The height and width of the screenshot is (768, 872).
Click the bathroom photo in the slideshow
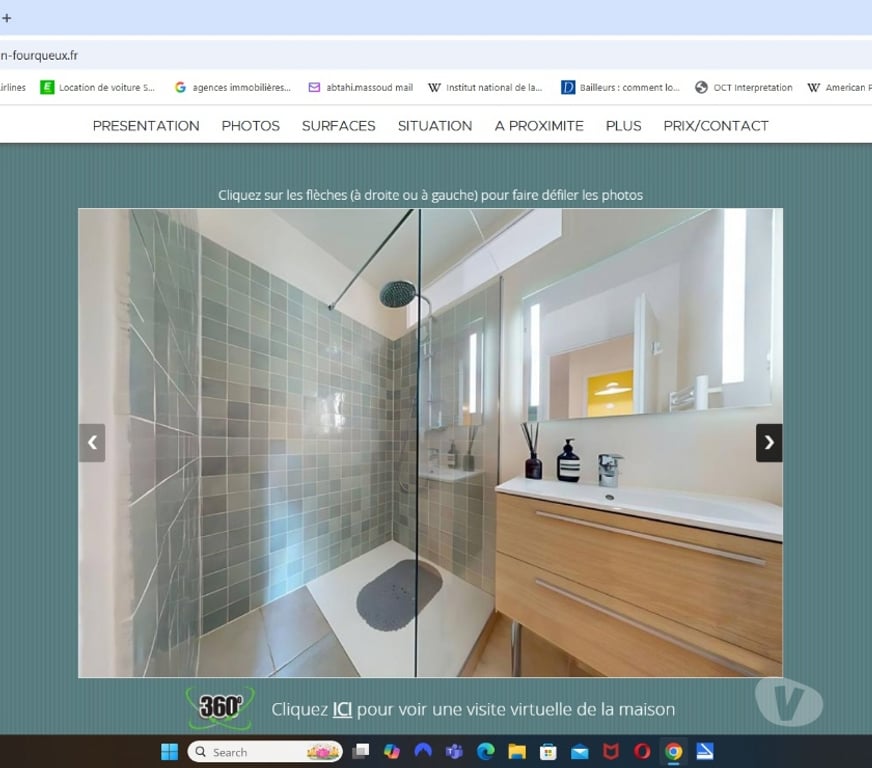[x=430, y=442]
